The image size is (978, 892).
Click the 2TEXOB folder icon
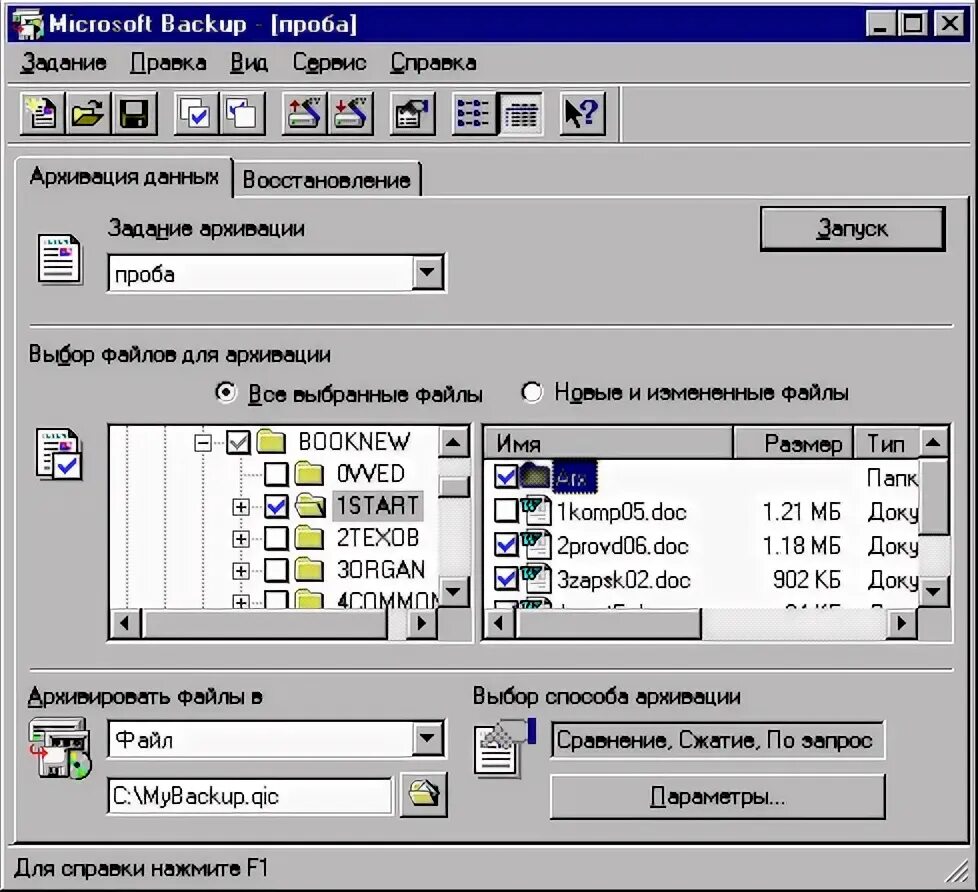(x=309, y=538)
